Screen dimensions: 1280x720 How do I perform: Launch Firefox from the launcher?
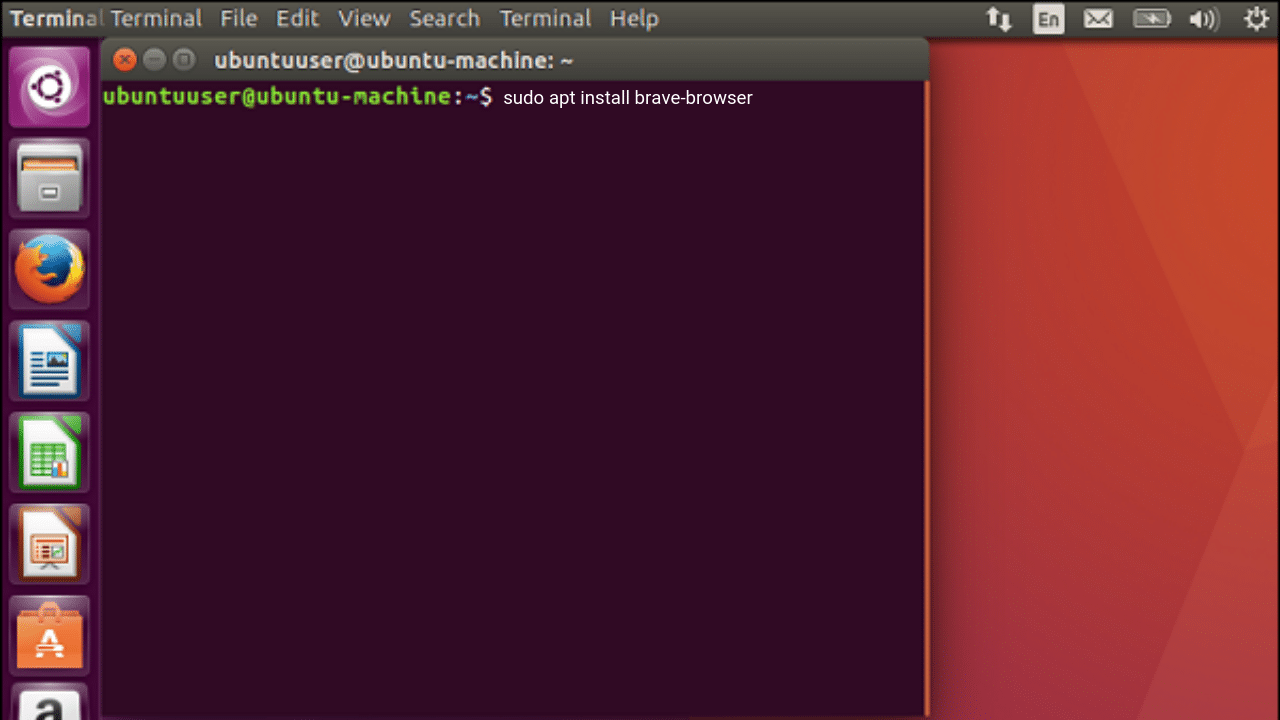pos(49,268)
